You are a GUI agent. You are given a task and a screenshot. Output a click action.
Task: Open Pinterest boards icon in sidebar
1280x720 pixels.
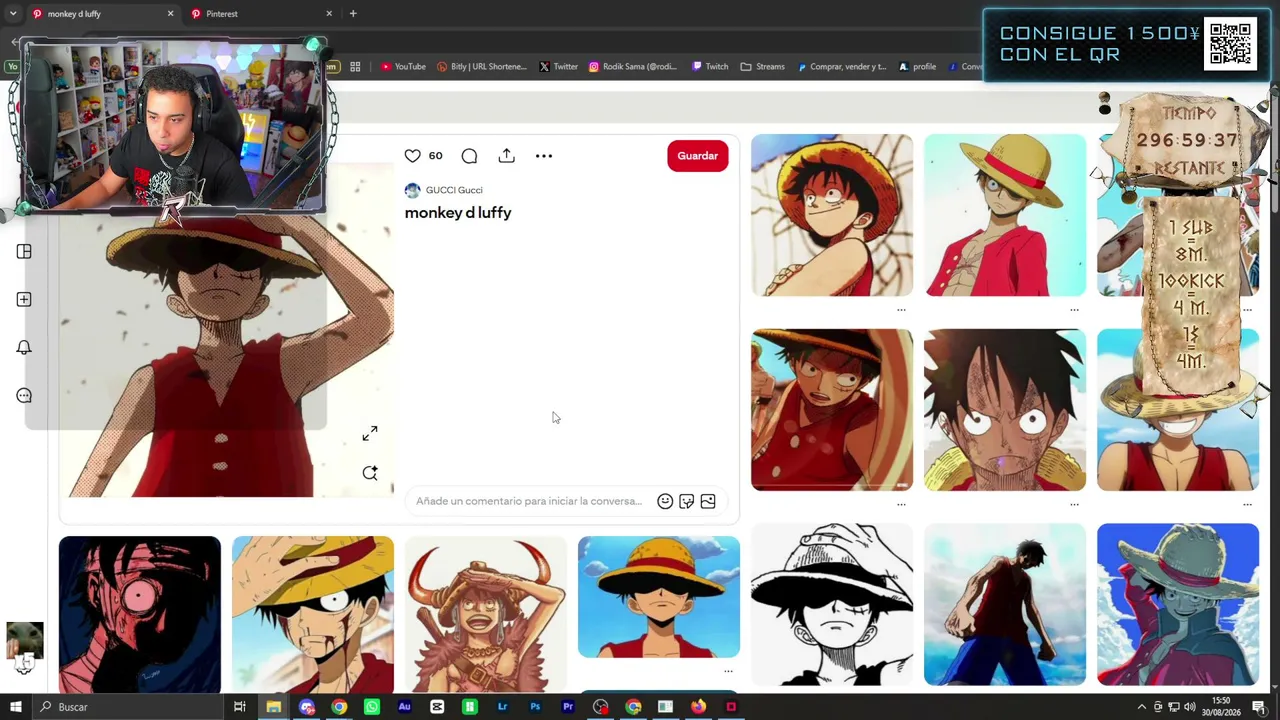(24, 252)
